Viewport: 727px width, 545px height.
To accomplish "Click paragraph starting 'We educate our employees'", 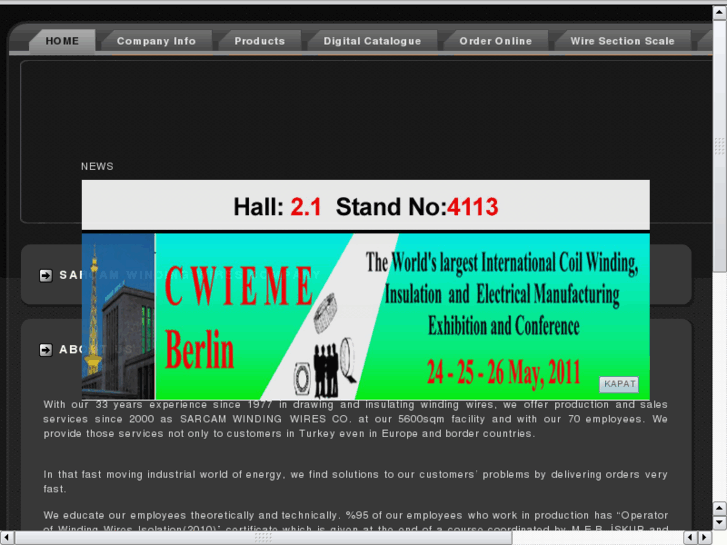I will pyautogui.click(x=355, y=522).
